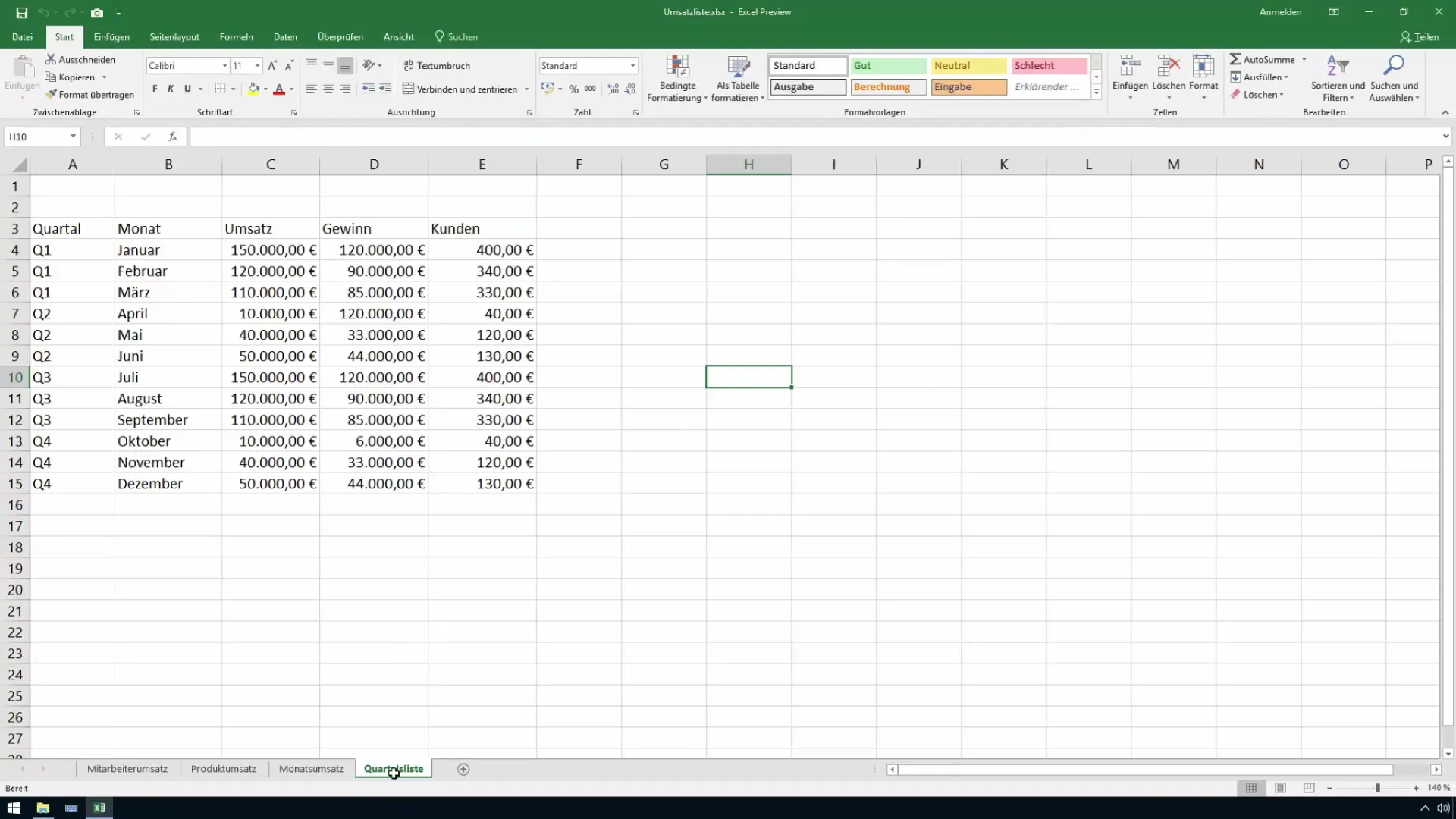Add a new sheet with plus icon
The height and width of the screenshot is (819, 1456).
463,769
